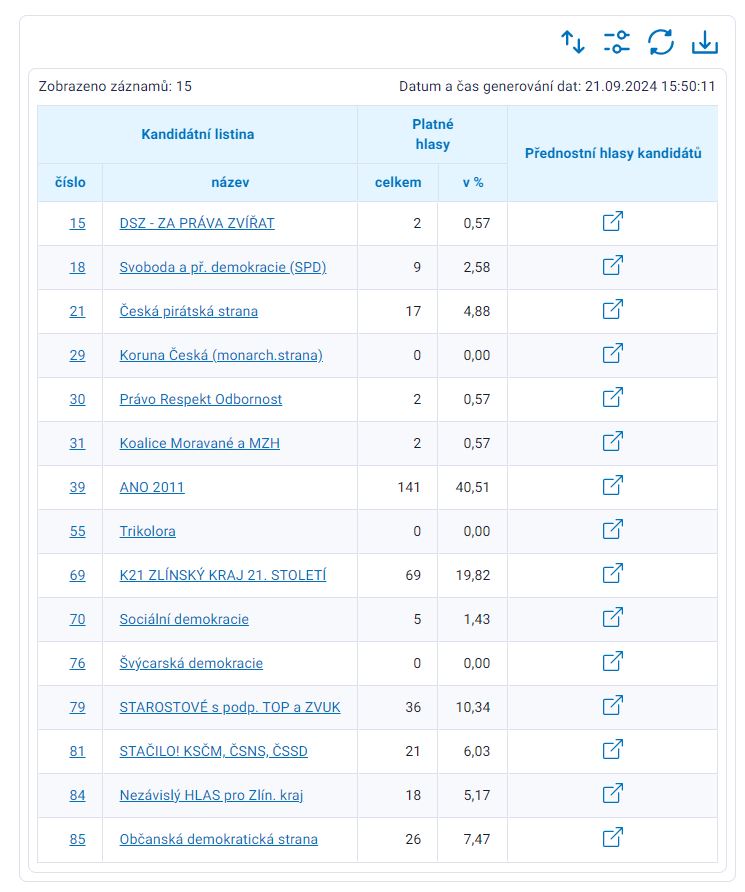The width and height of the screenshot is (745, 892).
Task: Click list number 69 link
Action: pos(77,575)
